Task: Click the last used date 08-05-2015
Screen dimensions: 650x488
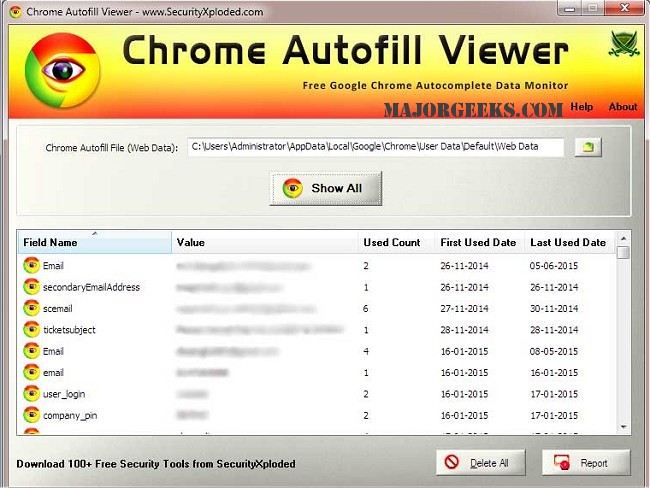Action: point(554,351)
